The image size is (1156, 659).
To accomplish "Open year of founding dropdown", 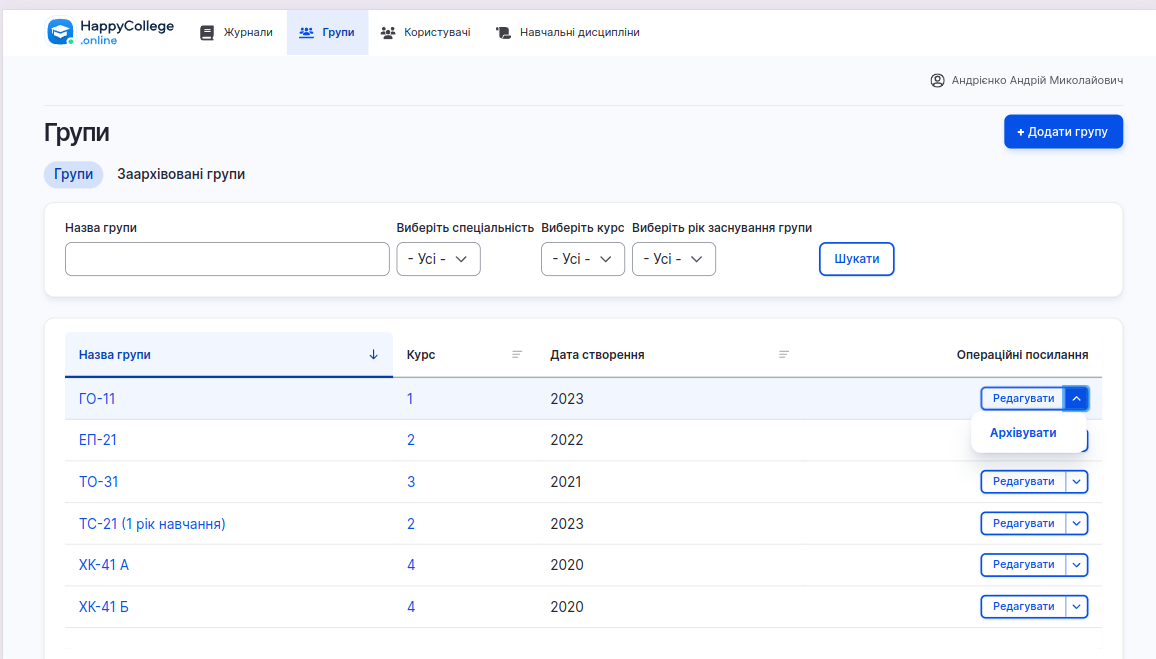I will 673,259.
